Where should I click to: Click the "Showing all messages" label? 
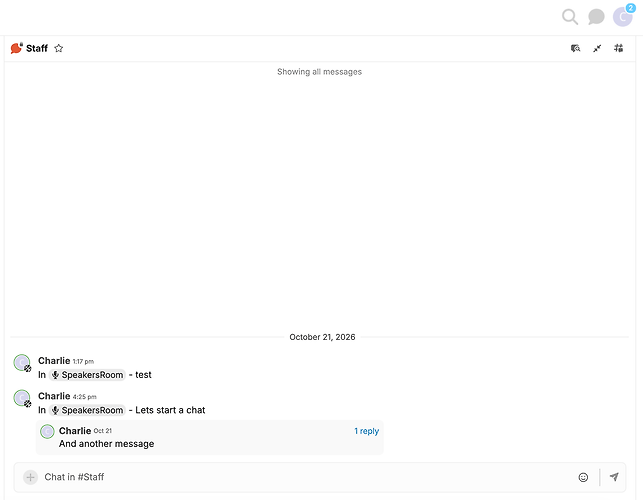coord(319,72)
